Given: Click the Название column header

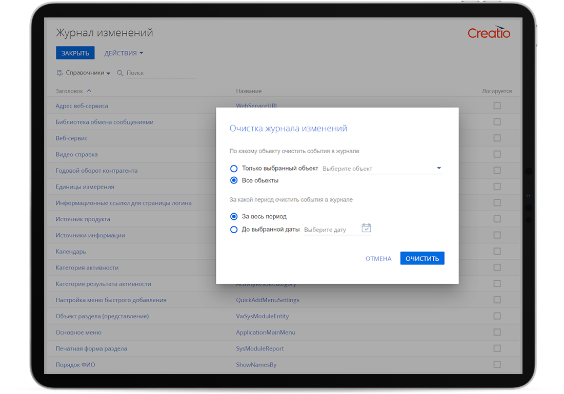Looking at the screenshot, I should pyautogui.click(x=249, y=91).
